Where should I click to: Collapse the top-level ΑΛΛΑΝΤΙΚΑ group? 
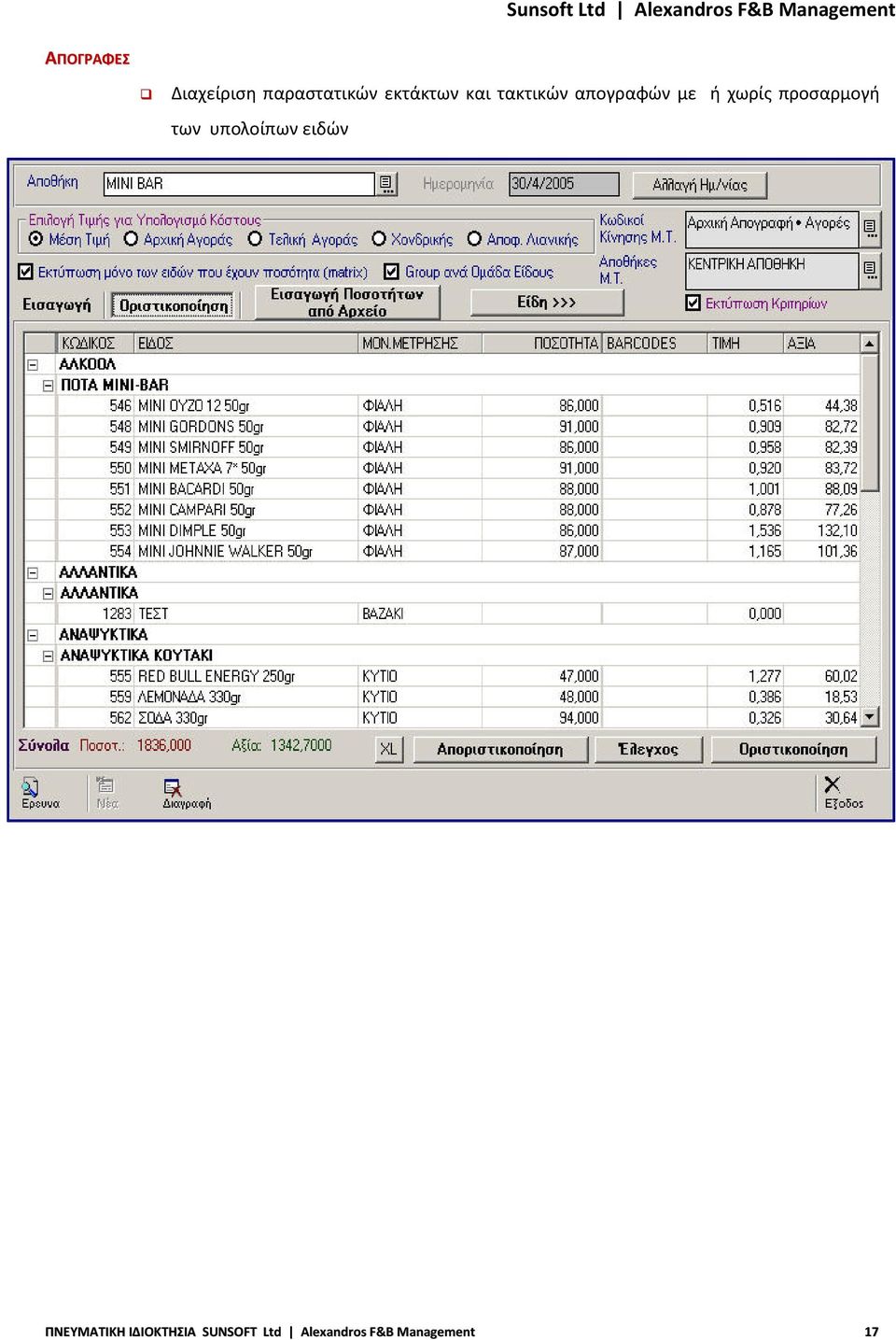coord(33,573)
